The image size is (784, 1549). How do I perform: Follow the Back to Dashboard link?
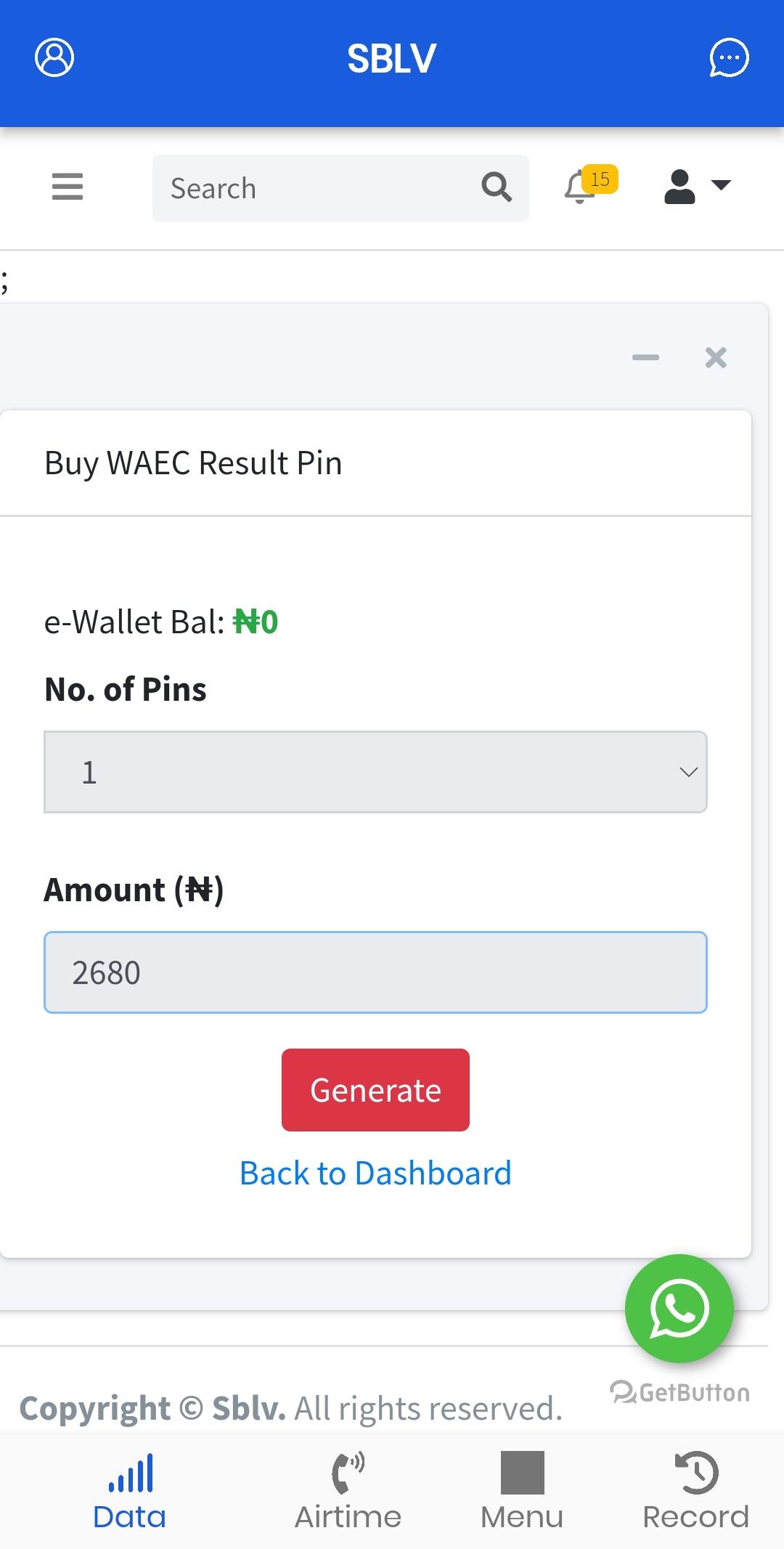(x=375, y=1174)
